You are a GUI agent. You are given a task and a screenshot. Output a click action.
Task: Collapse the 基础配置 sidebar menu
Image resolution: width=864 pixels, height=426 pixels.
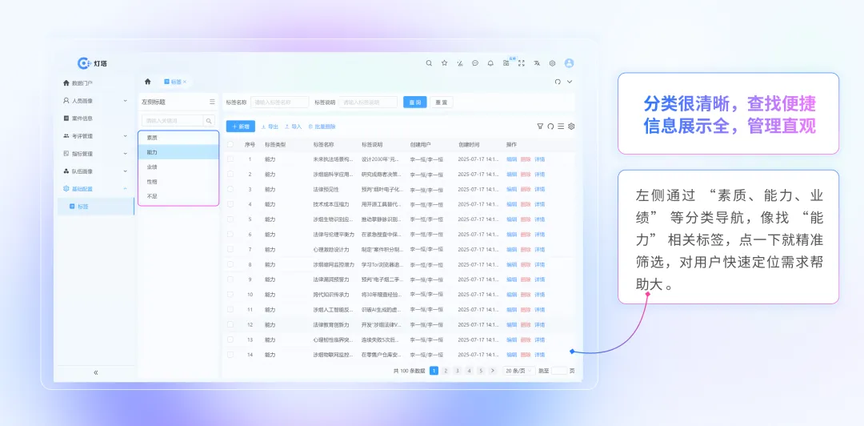click(95, 188)
